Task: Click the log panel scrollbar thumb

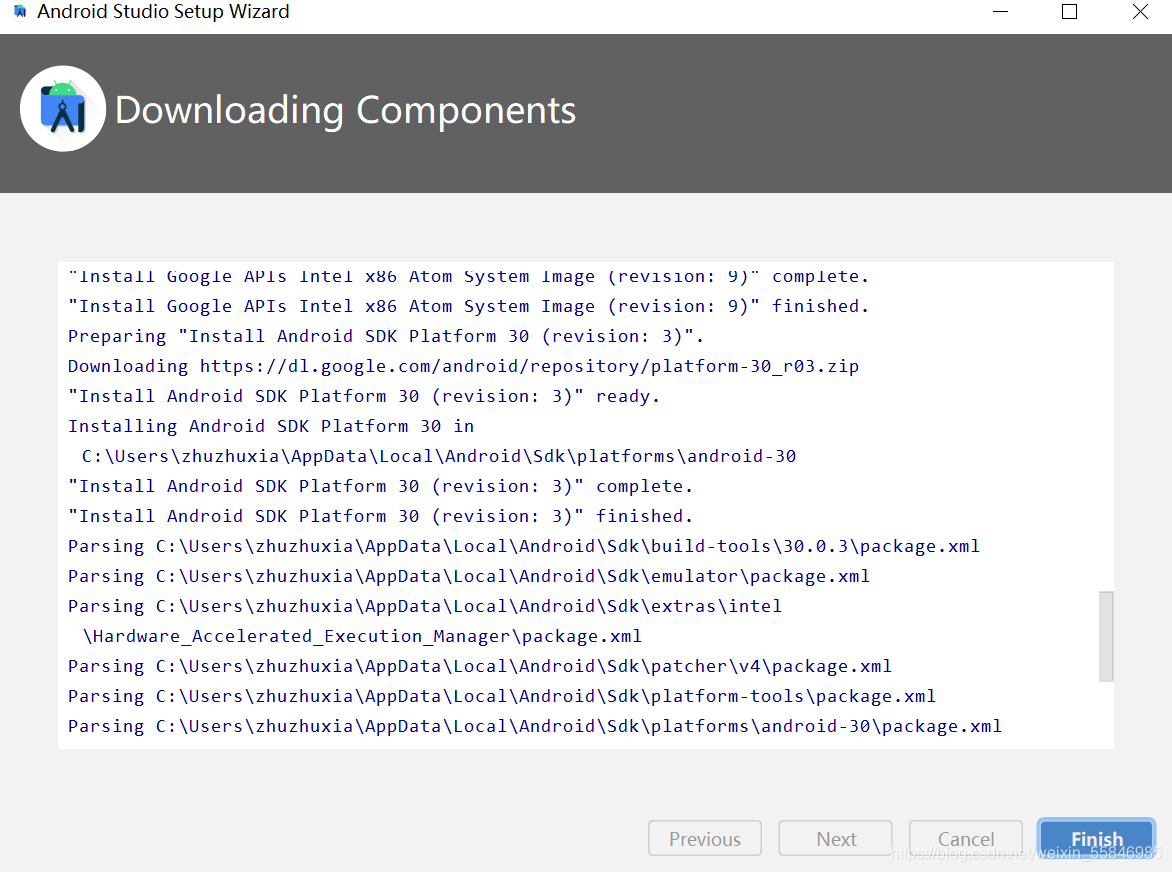Action: click(1105, 636)
